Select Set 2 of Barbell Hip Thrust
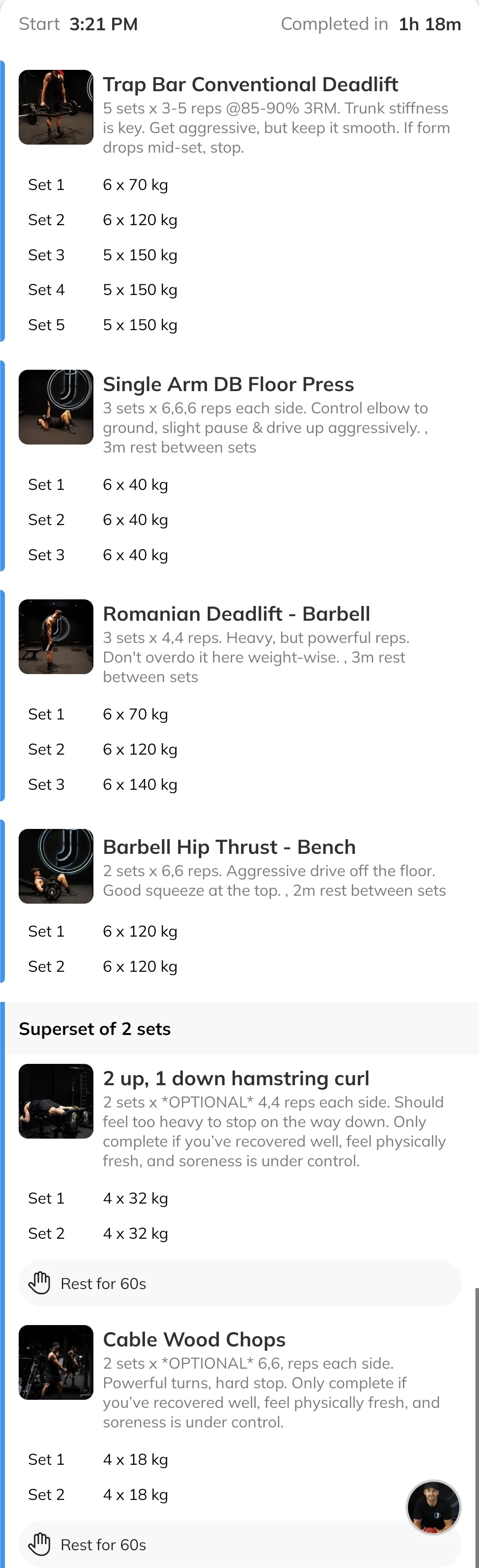The image size is (479, 1568). (239, 966)
